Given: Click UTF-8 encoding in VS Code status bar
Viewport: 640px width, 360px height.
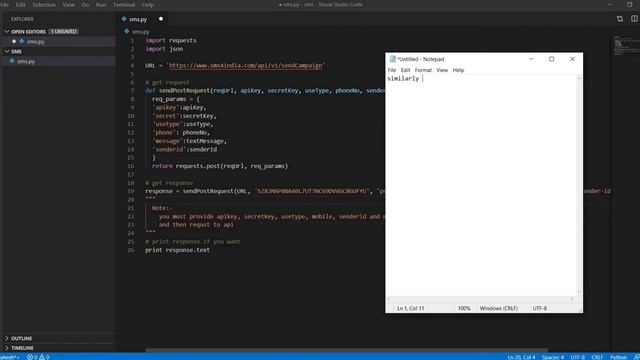Looking at the screenshot, I should pyautogui.click(x=578, y=357).
